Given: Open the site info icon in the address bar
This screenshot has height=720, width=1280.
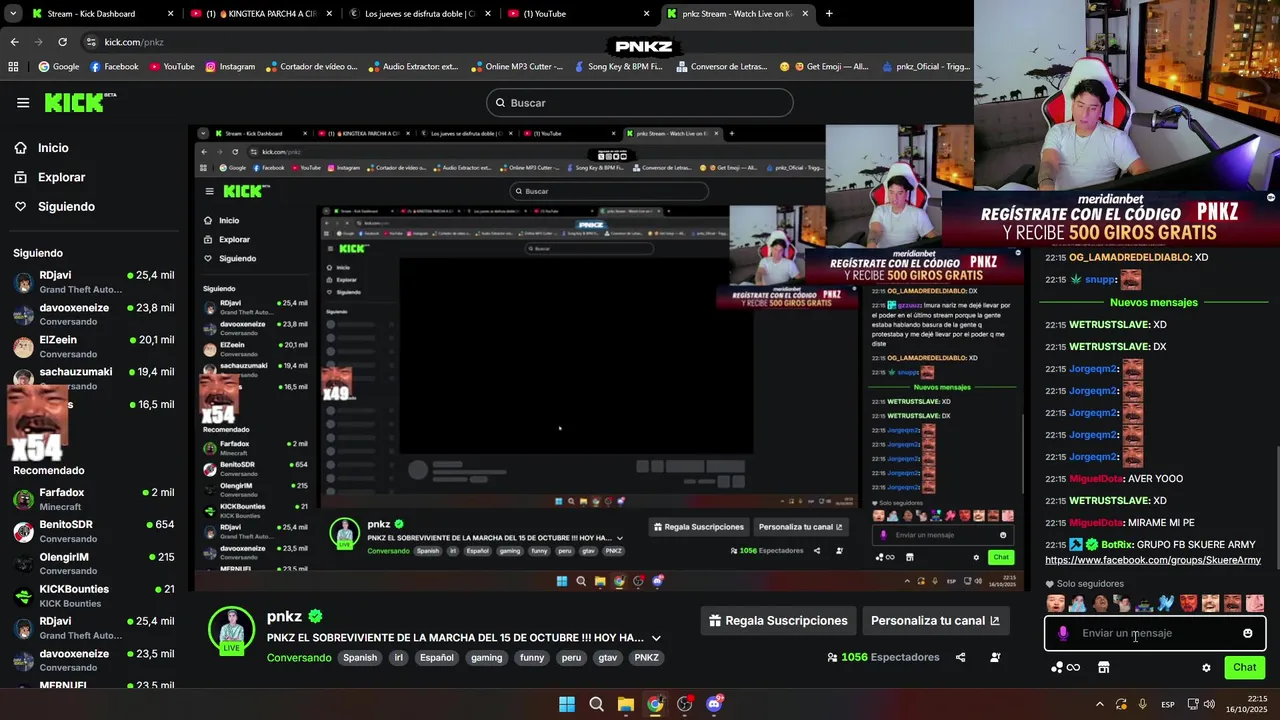Looking at the screenshot, I should (91, 42).
